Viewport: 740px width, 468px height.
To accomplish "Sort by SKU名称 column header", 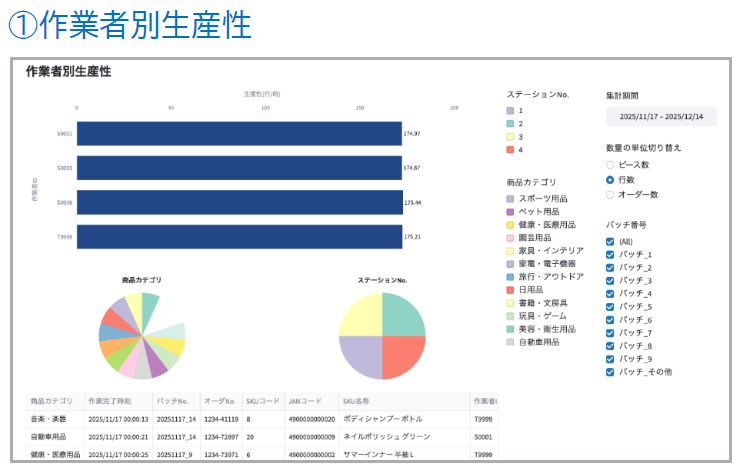I will click(x=404, y=401).
